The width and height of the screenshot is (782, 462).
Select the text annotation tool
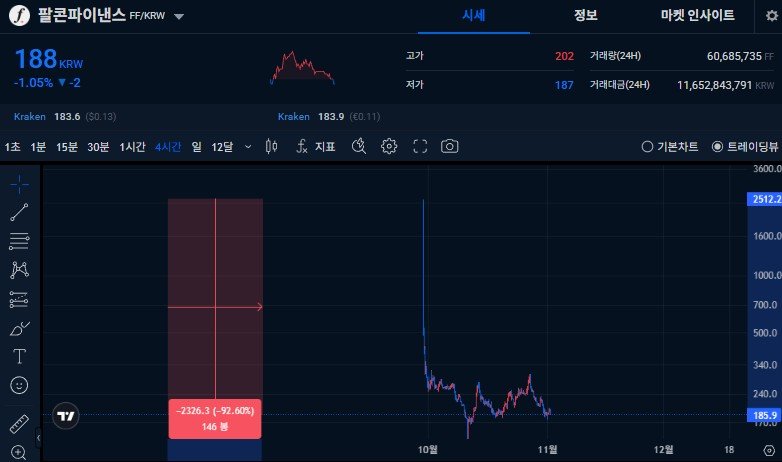pos(19,356)
